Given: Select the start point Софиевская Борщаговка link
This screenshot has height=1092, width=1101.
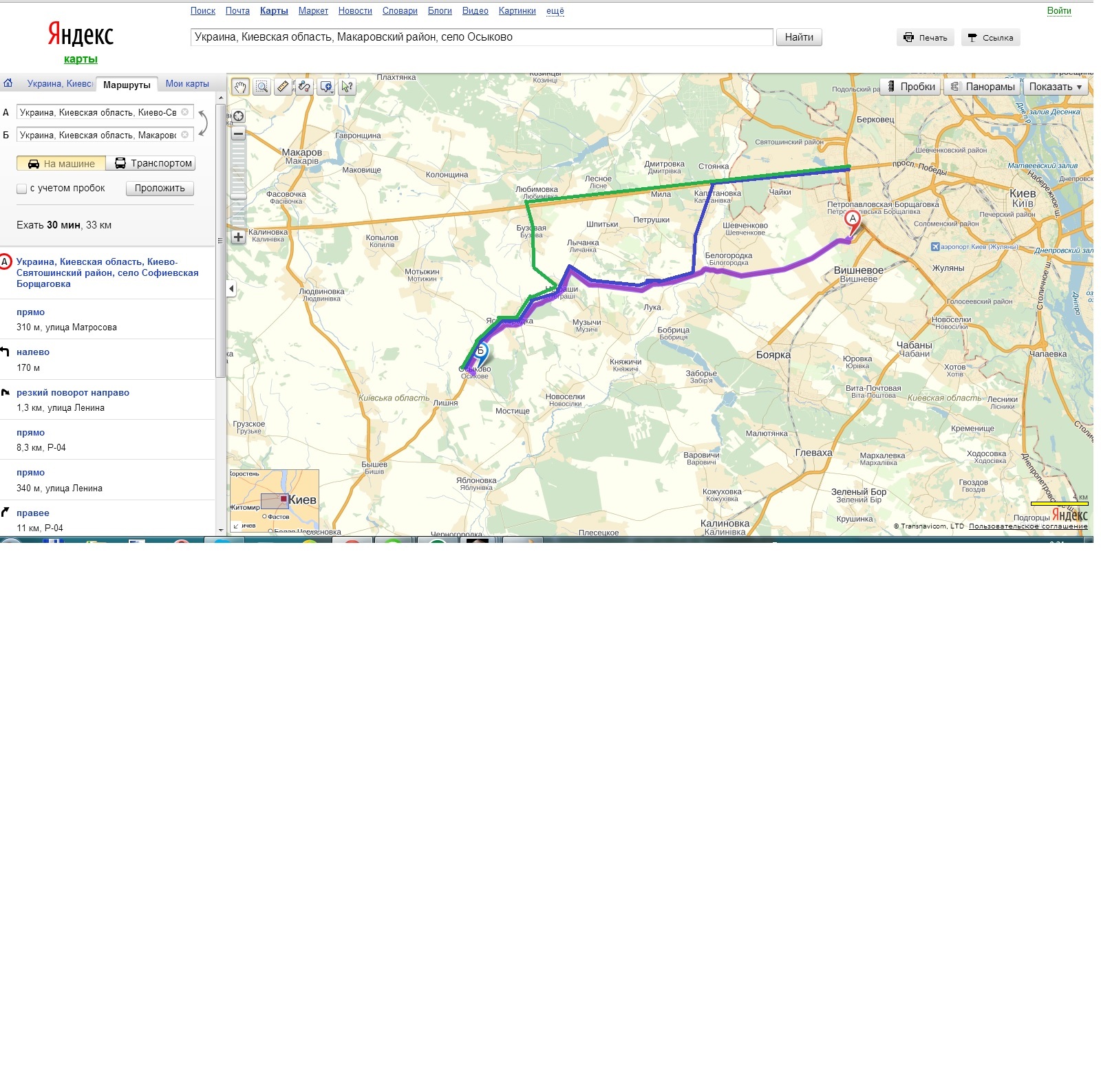Looking at the screenshot, I should 107,273.
